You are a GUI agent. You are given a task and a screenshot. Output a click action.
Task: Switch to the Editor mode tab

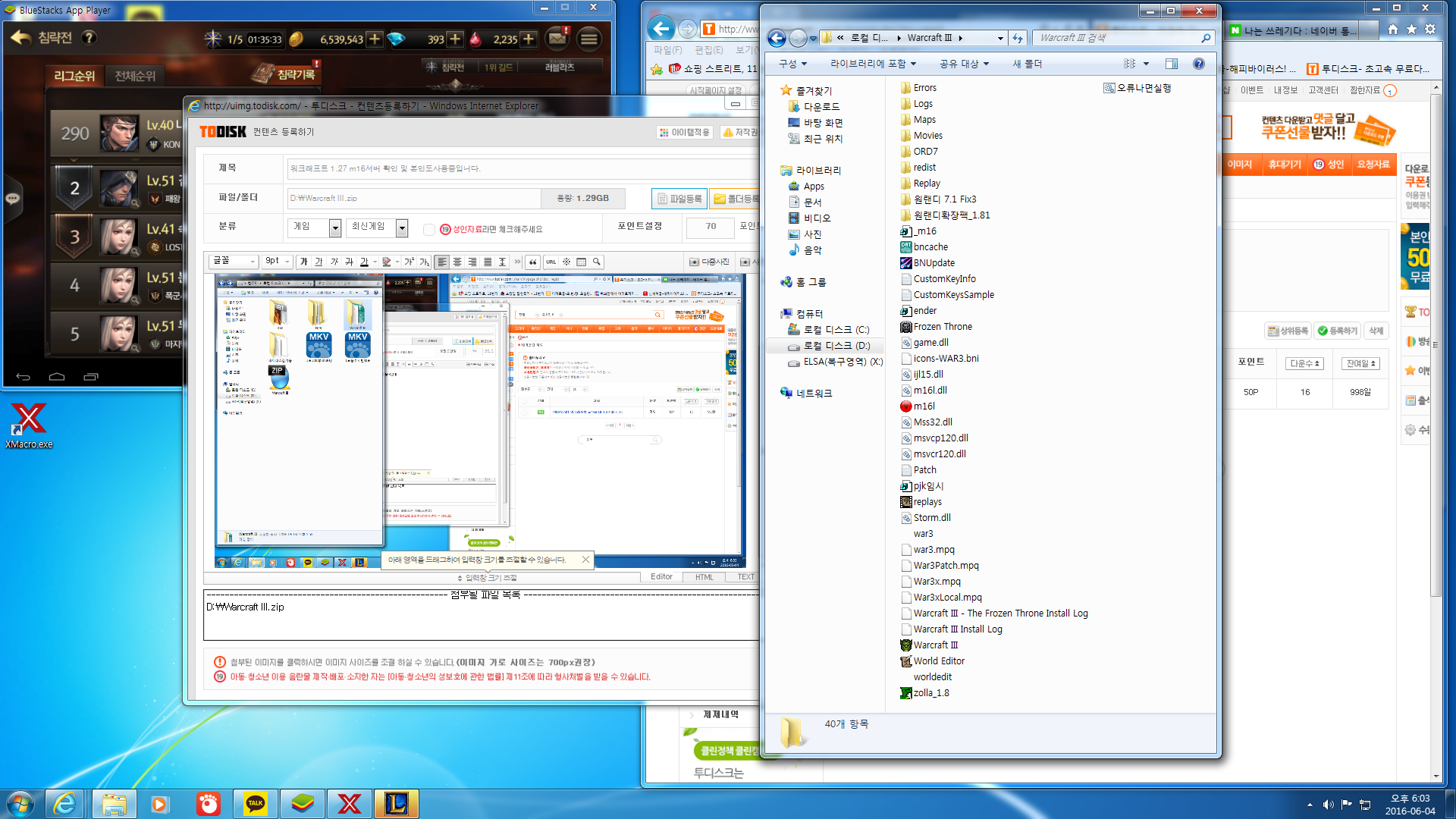[661, 577]
